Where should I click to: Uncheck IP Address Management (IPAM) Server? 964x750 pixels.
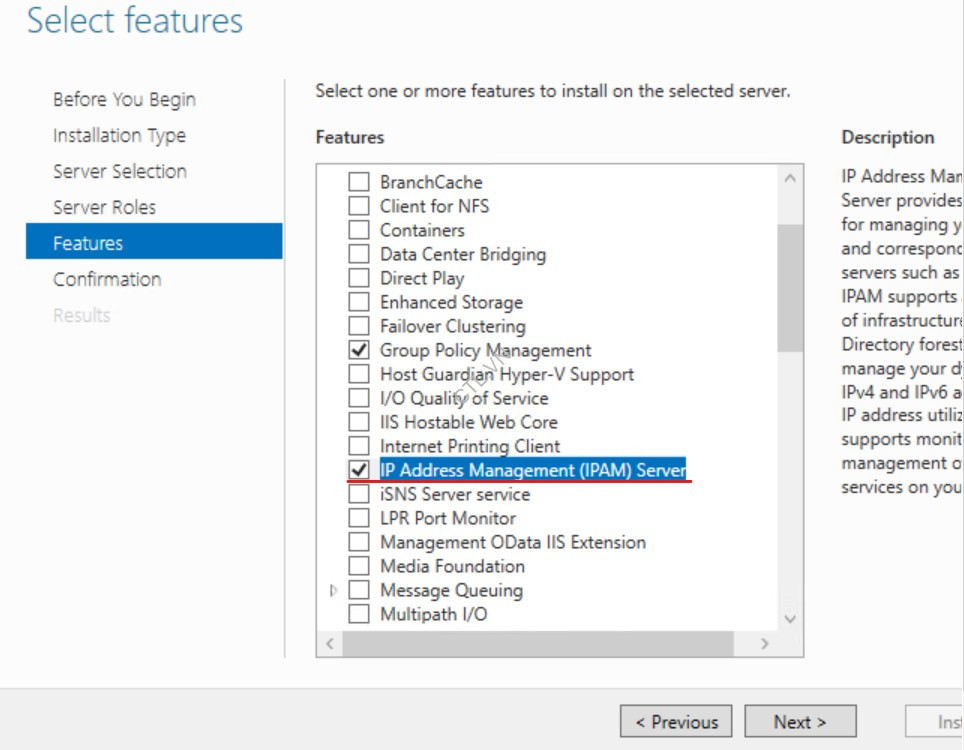tap(358, 470)
